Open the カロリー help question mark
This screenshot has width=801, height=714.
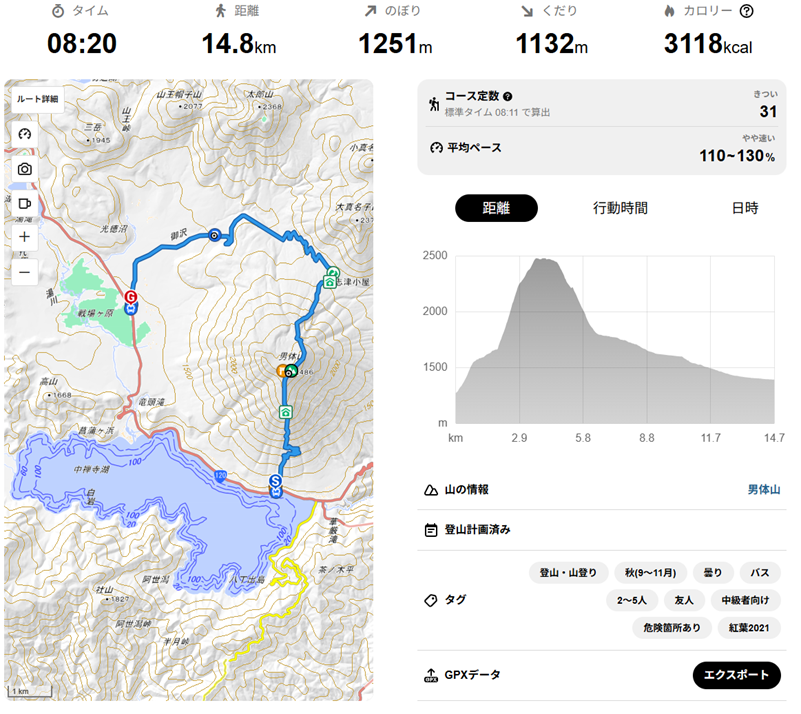(746, 12)
